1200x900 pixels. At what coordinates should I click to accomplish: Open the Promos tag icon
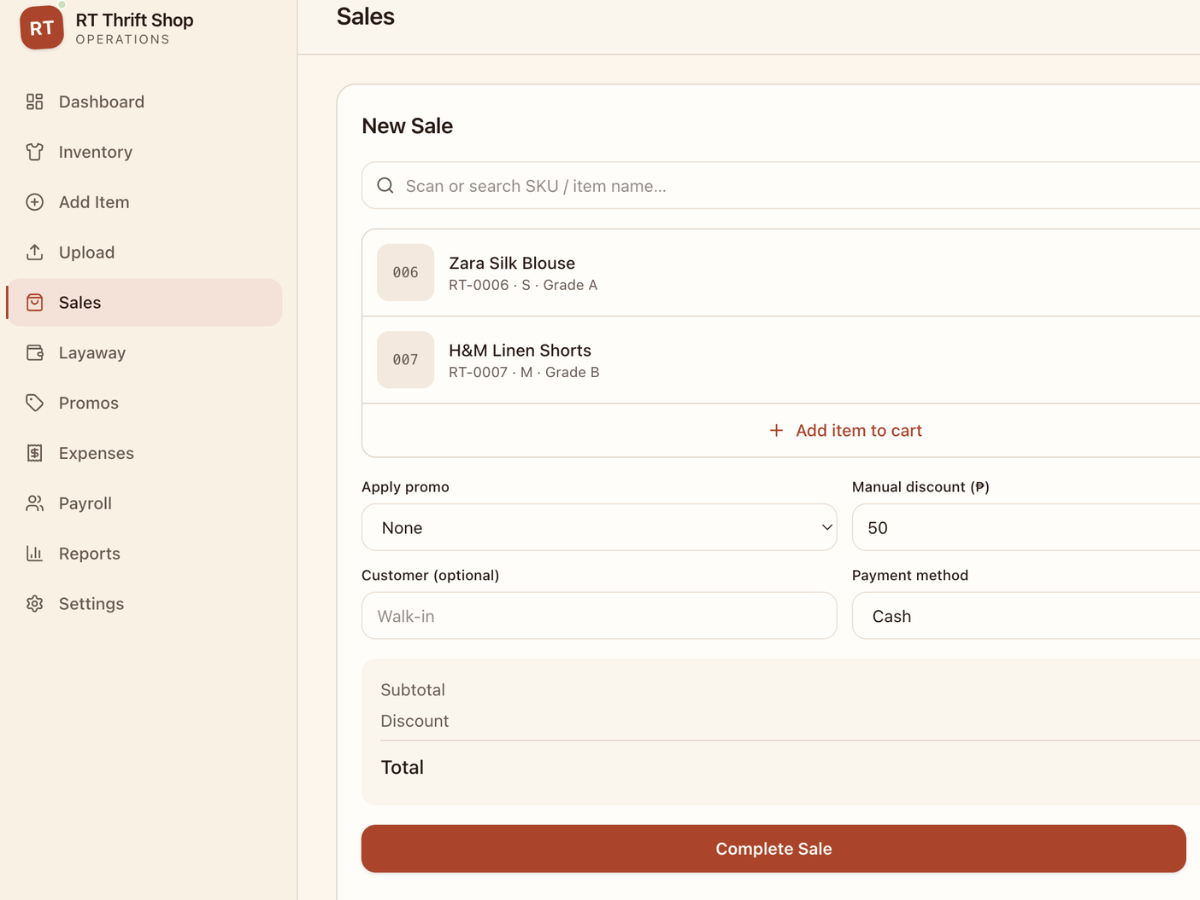coord(35,402)
